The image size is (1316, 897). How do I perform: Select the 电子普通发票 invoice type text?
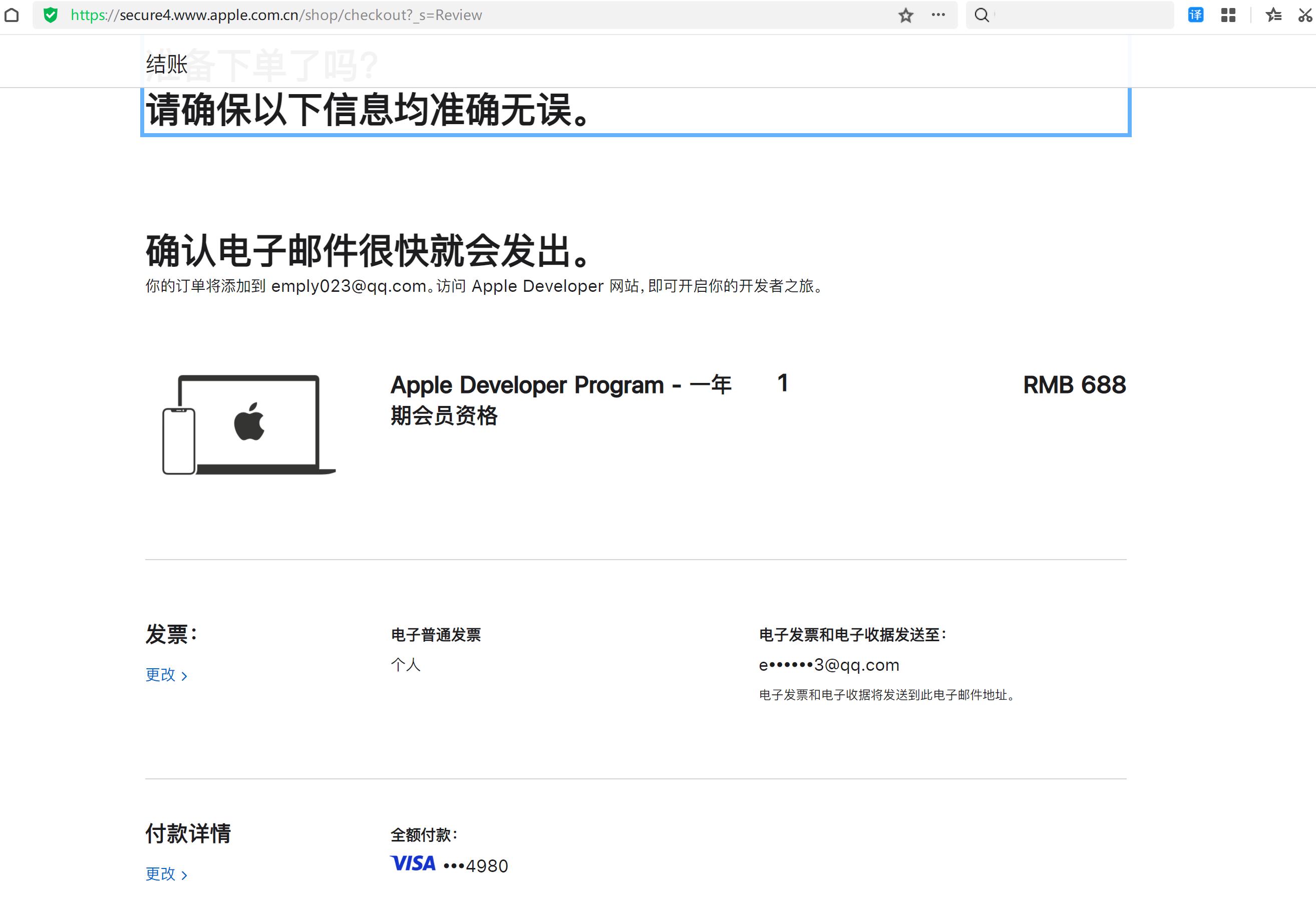tap(436, 634)
